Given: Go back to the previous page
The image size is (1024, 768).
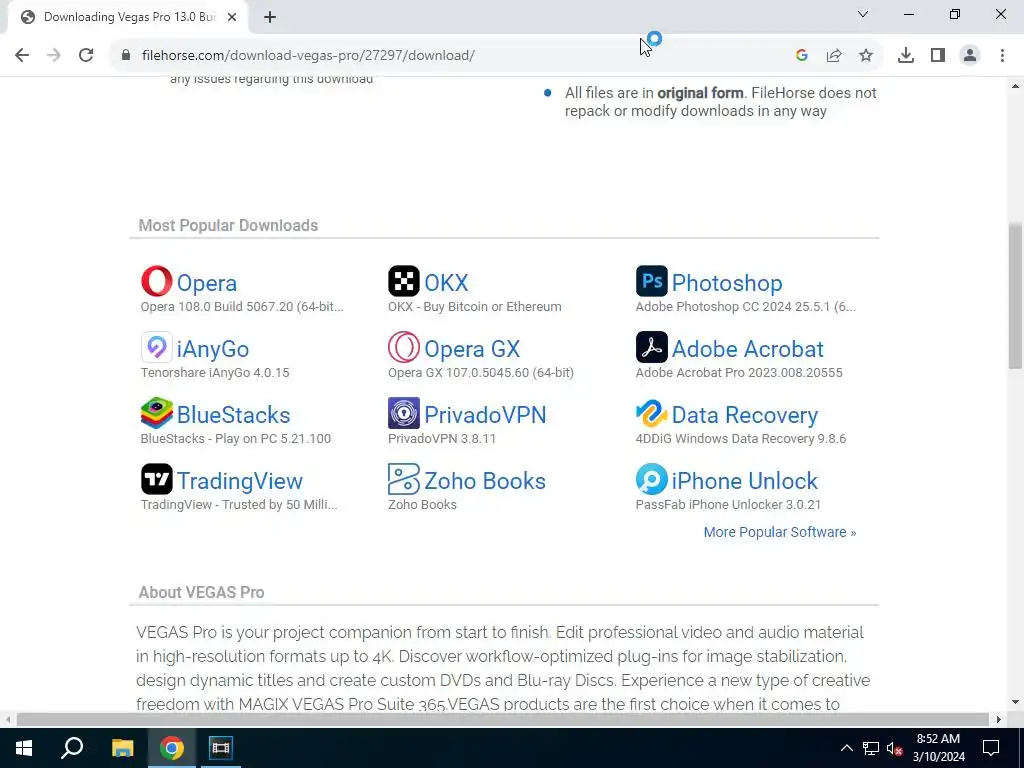Looking at the screenshot, I should coord(22,56).
